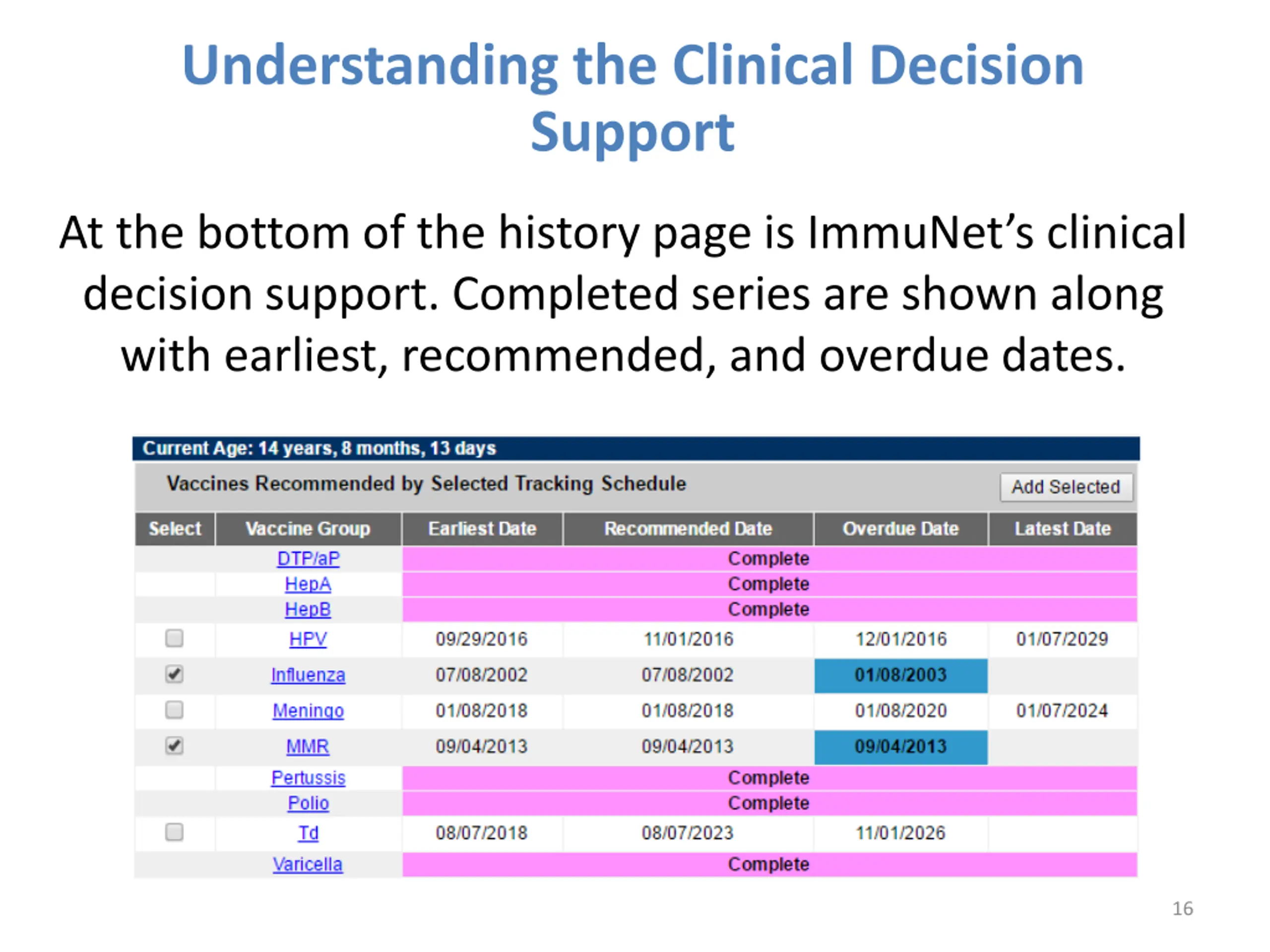Open the HepA vaccine group link

(308, 584)
